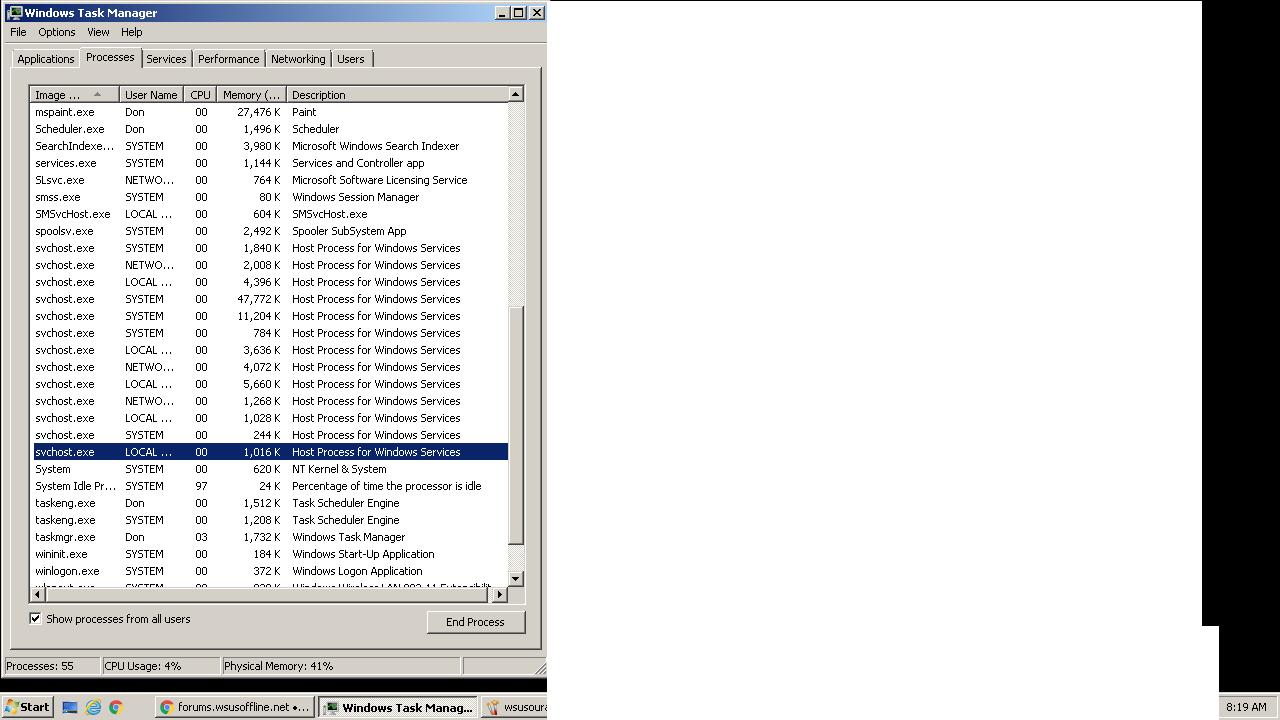
Task: Open the Options menu
Action: pyautogui.click(x=57, y=32)
